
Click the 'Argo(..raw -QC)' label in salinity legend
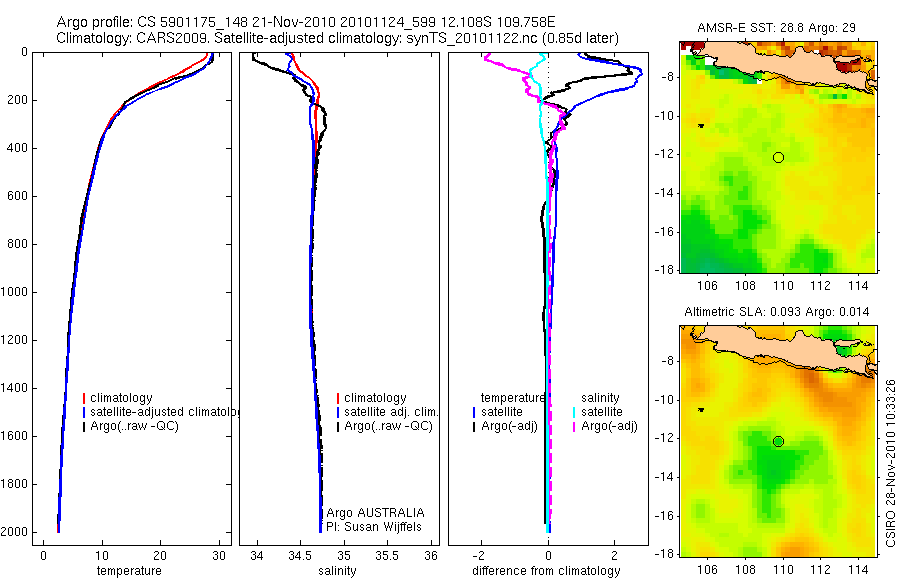click(388, 426)
